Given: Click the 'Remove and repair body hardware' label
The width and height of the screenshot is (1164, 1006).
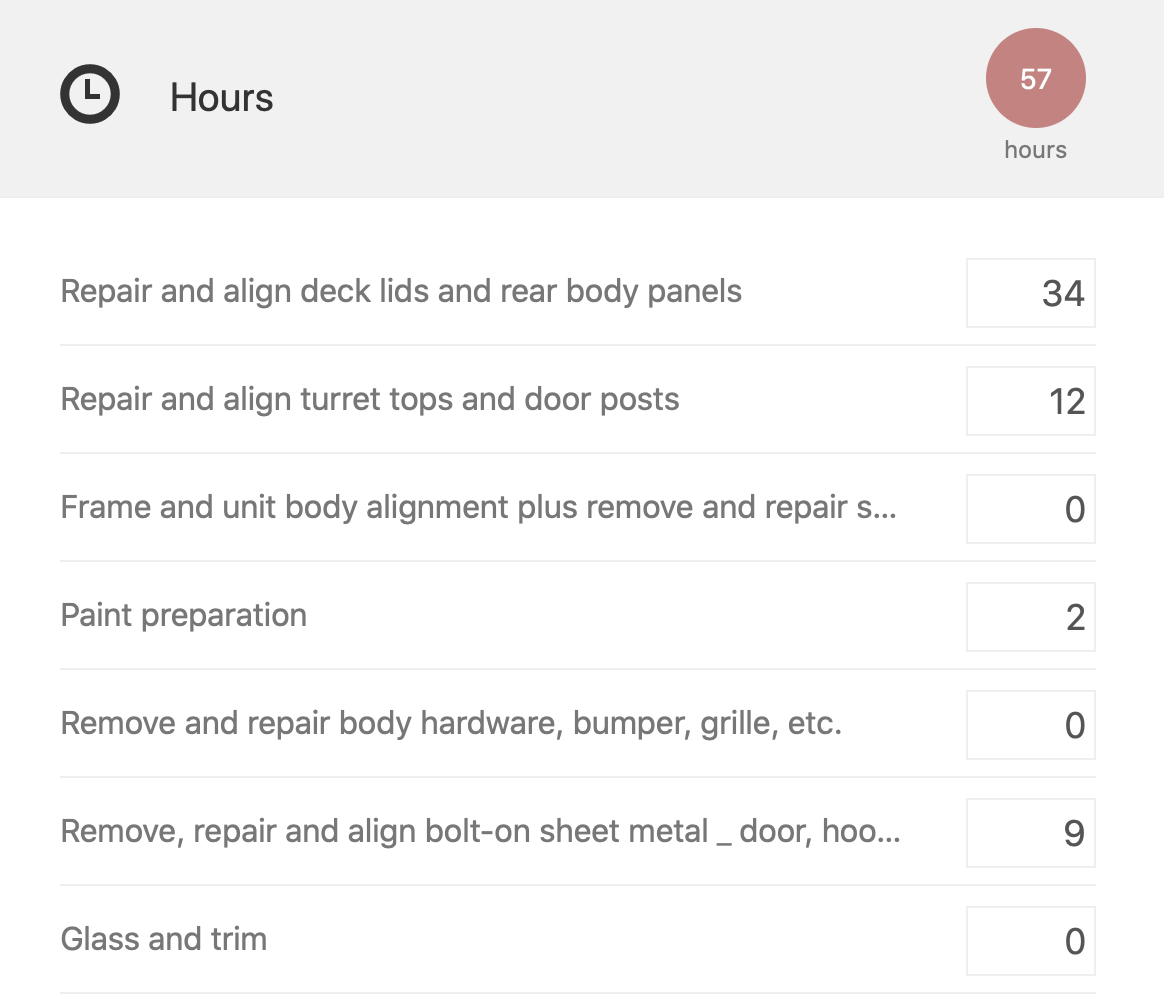Looking at the screenshot, I should (x=451, y=724).
